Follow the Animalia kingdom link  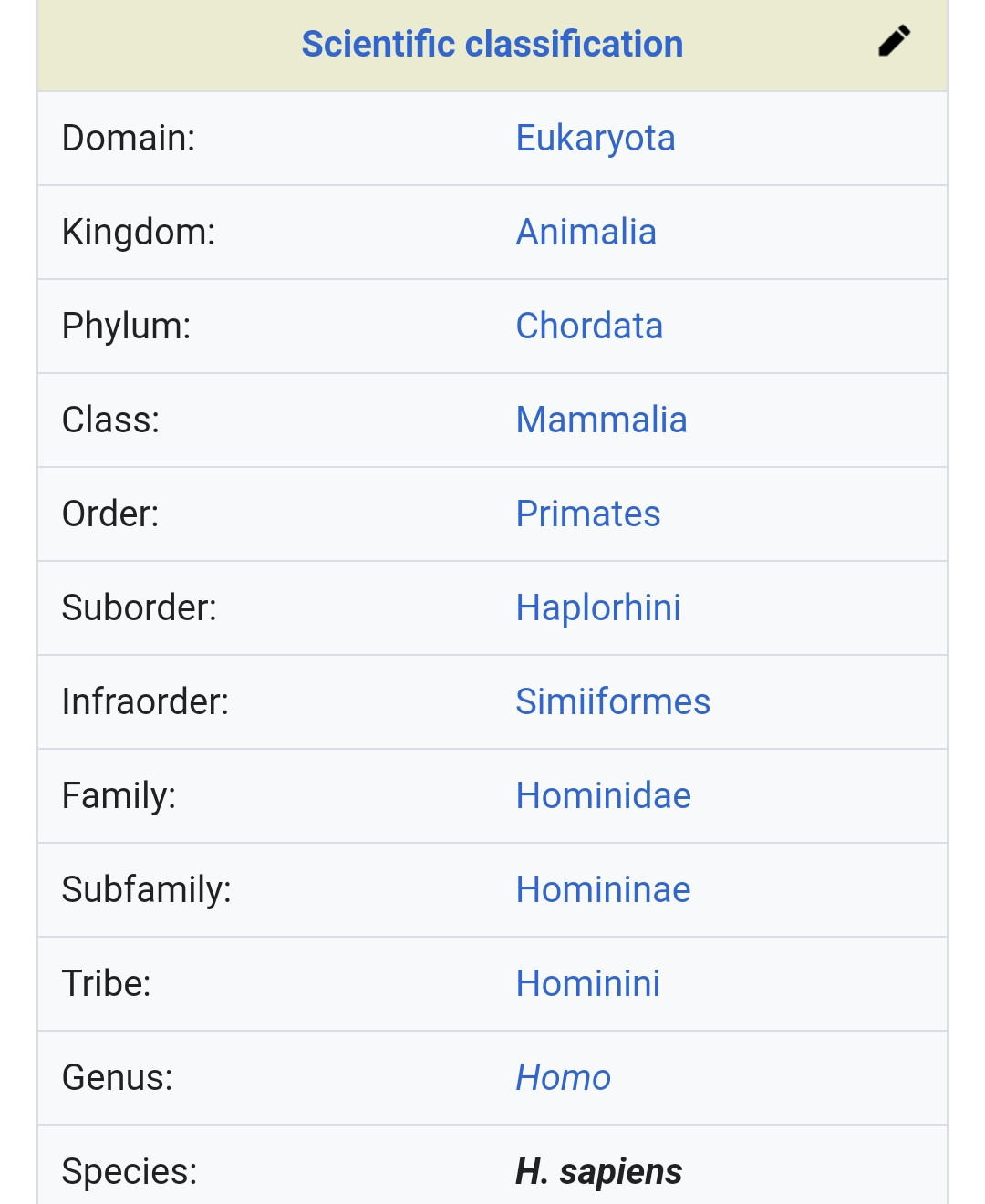[586, 232]
